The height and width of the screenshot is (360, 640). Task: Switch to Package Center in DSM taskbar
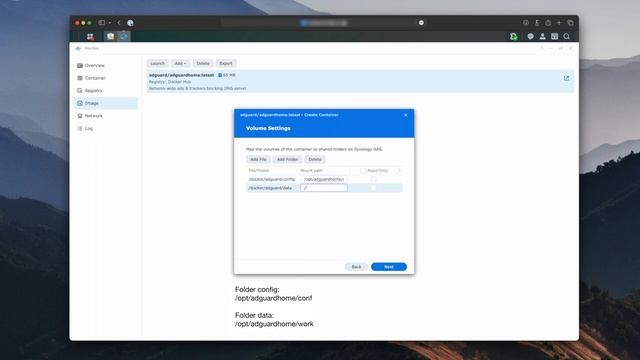click(110, 36)
